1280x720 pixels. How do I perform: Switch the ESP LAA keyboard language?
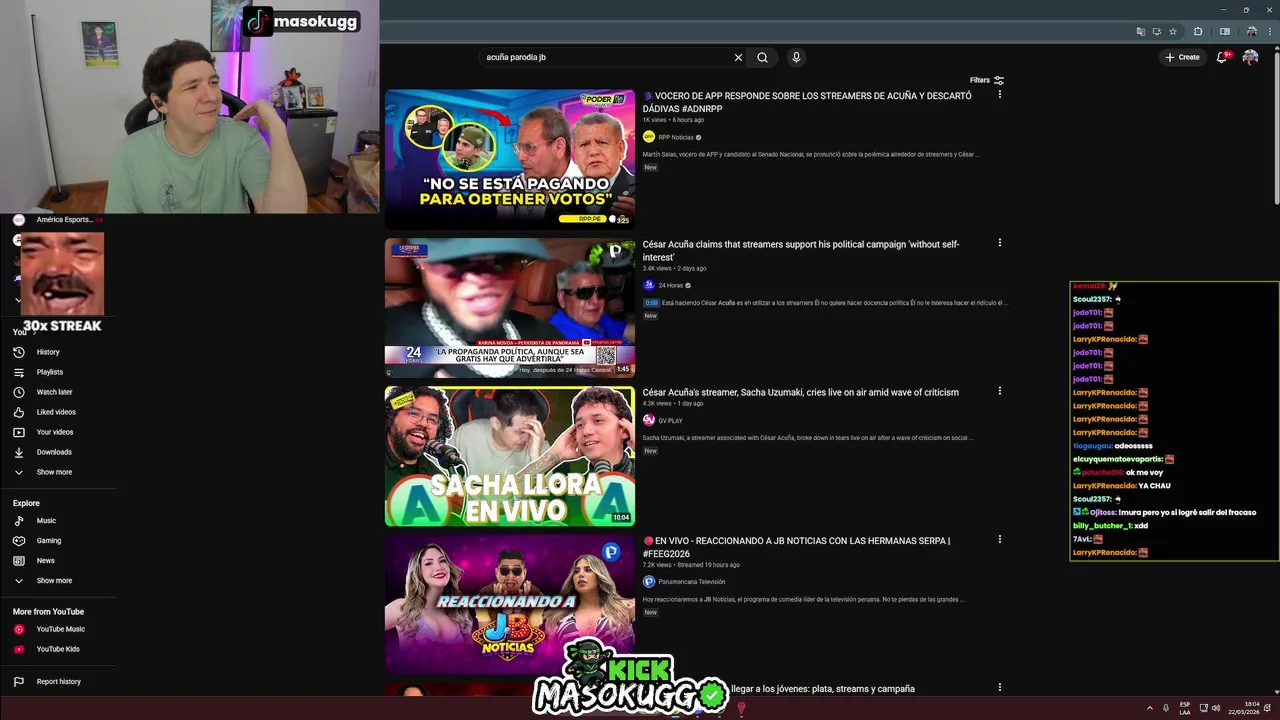[1185, 708]
